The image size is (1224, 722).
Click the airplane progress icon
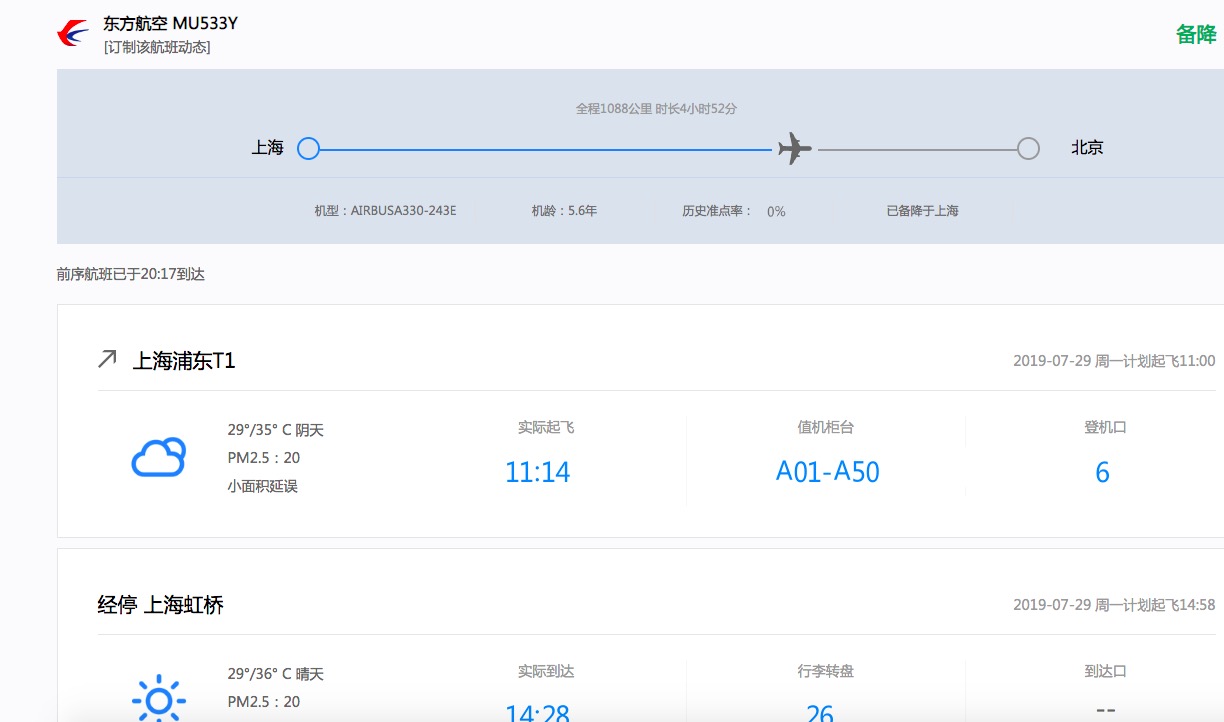pyautogui.click(x=795, y=148)
